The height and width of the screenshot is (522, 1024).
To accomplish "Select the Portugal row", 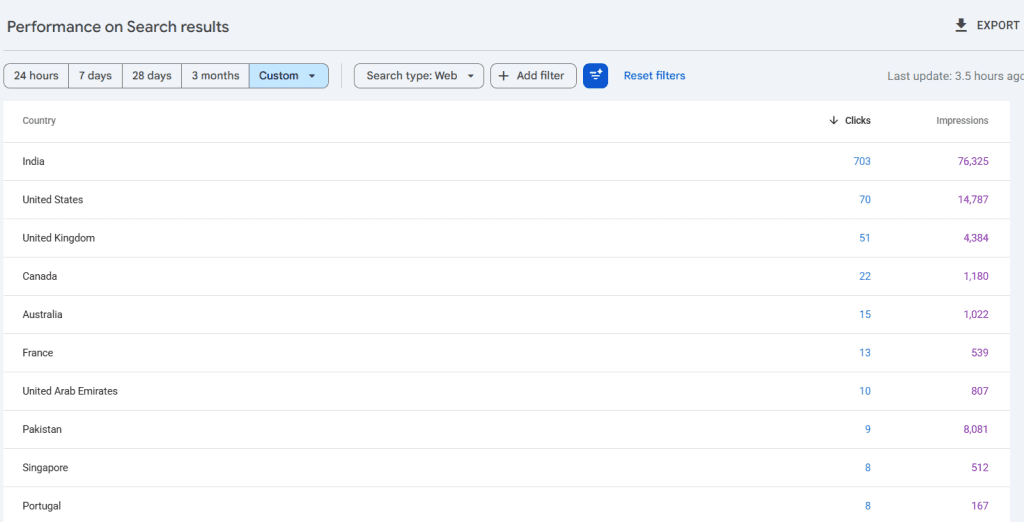I will [507, 506].
